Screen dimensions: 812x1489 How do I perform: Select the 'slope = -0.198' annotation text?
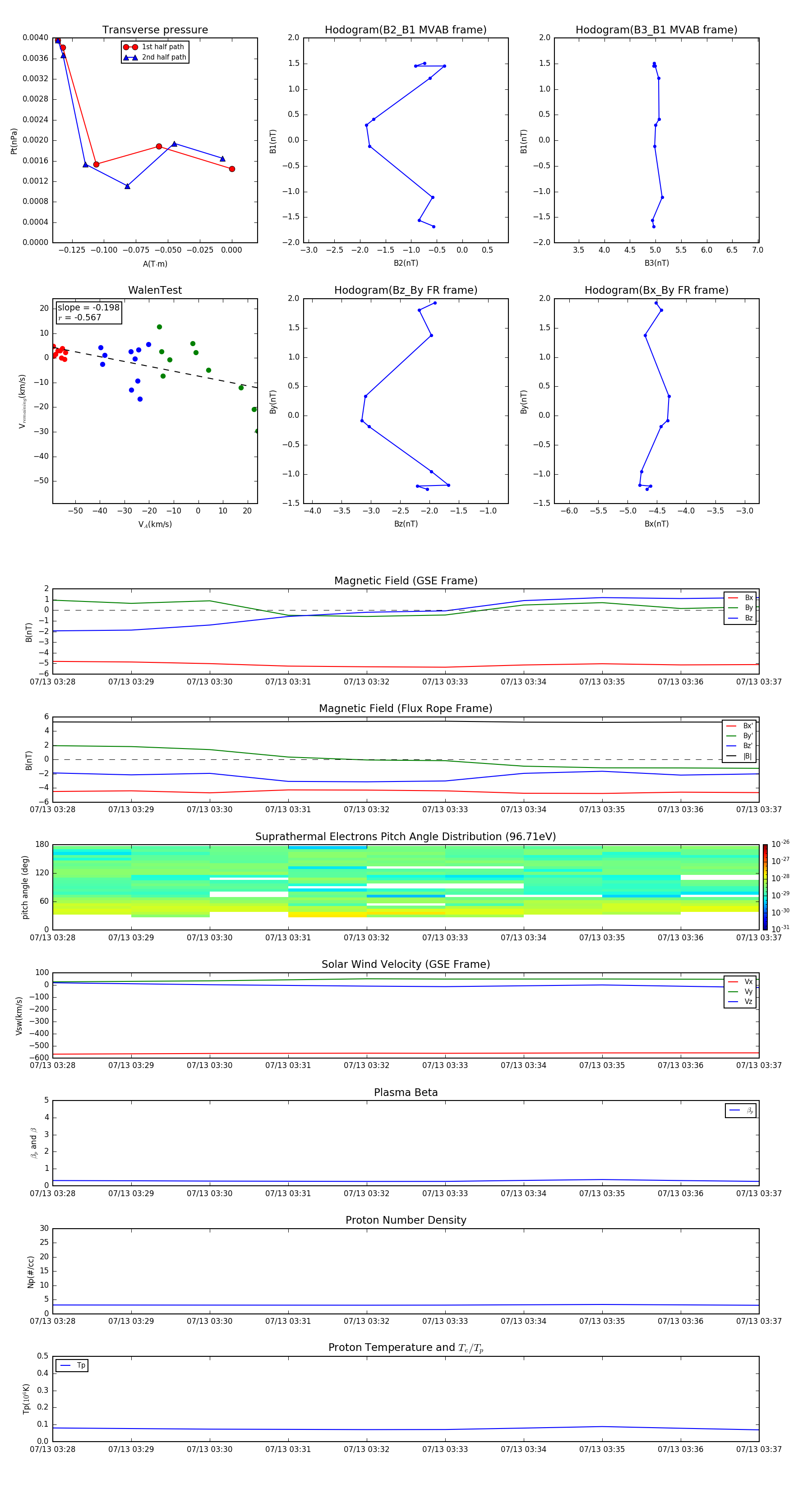pos(88,308)
